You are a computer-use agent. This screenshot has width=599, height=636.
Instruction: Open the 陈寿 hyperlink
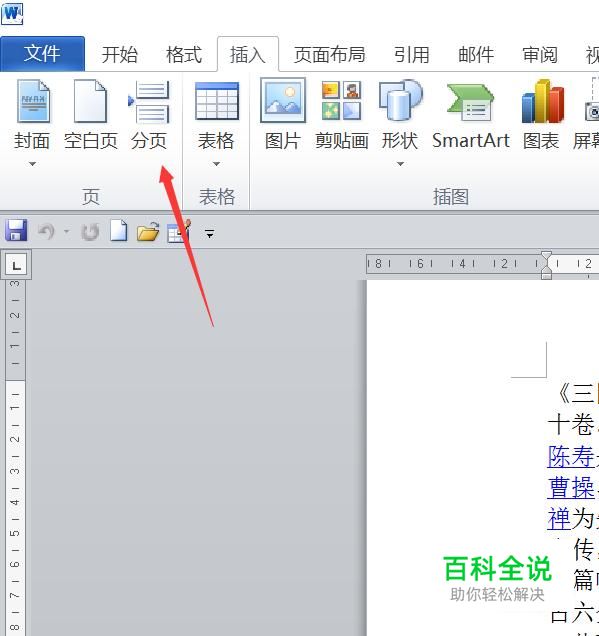[571, 457]
